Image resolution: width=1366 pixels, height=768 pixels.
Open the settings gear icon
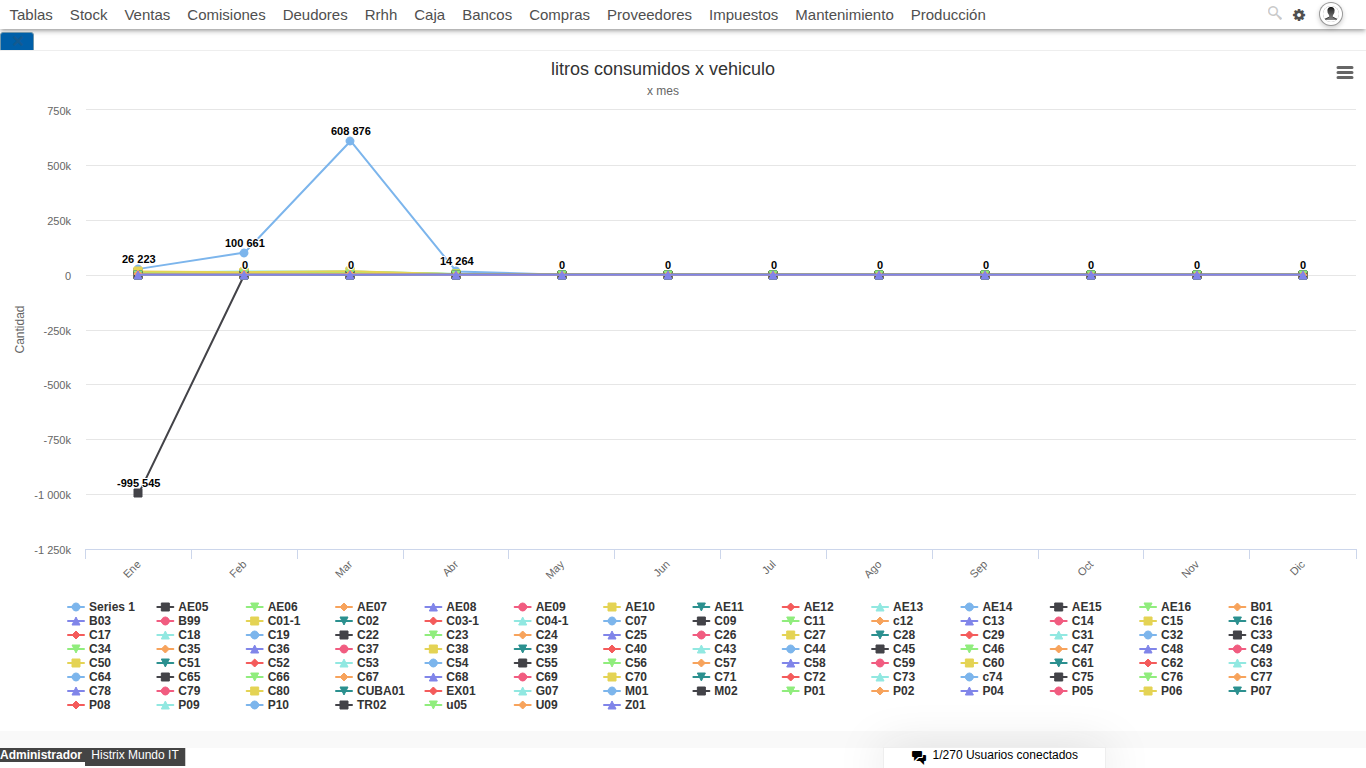1299,15
